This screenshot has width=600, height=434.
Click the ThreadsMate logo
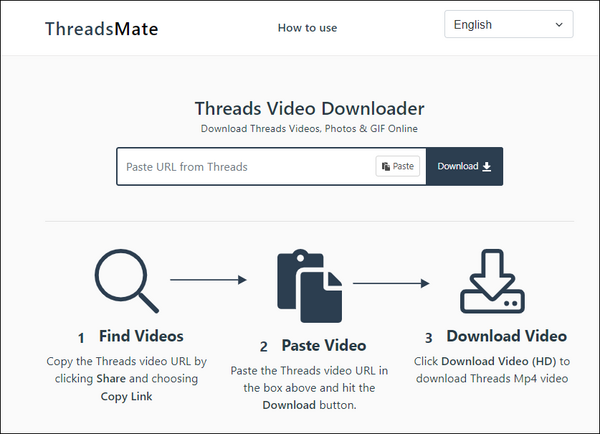click(x=101, y=28)
